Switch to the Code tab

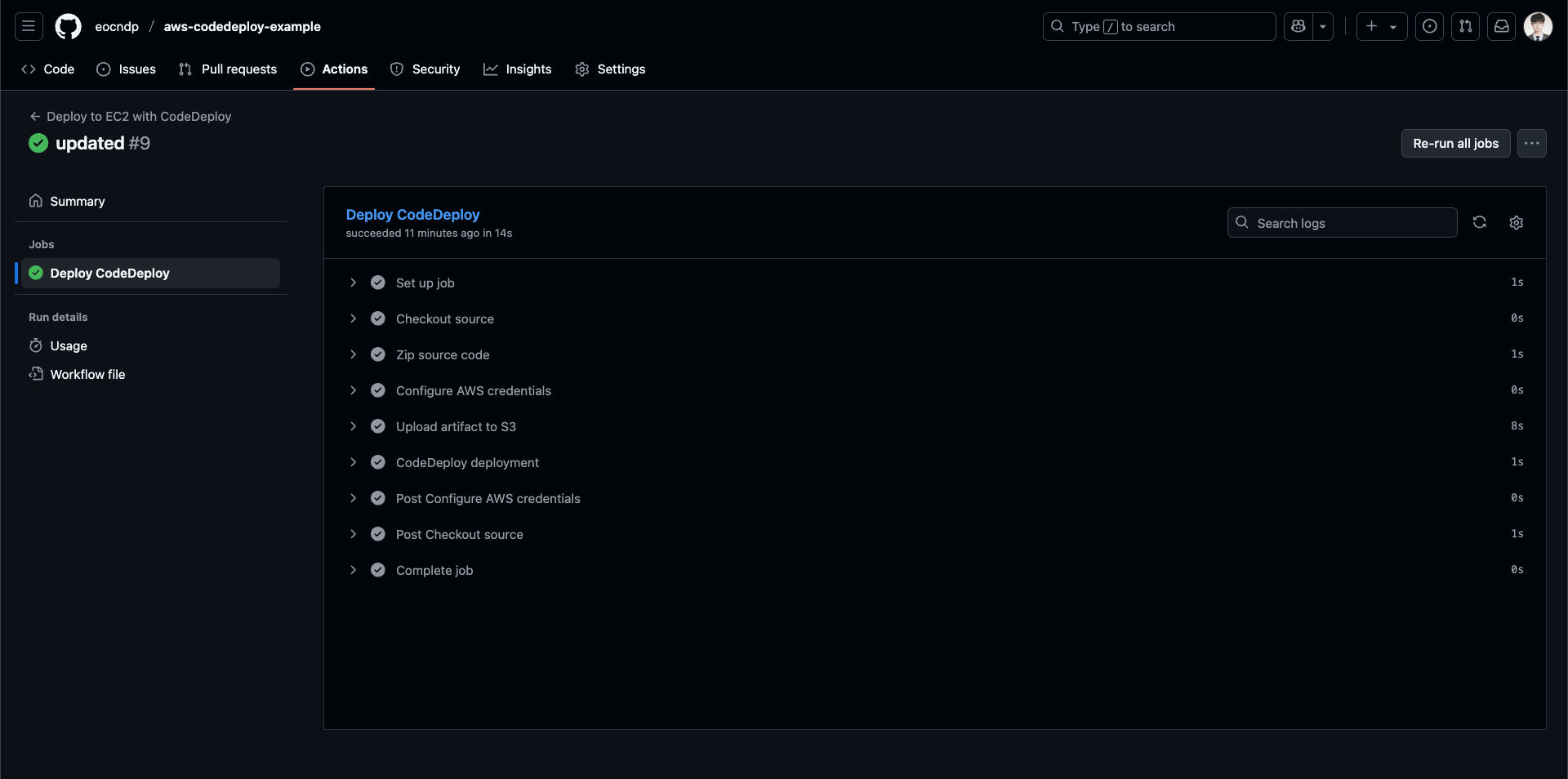coord(48,69)
